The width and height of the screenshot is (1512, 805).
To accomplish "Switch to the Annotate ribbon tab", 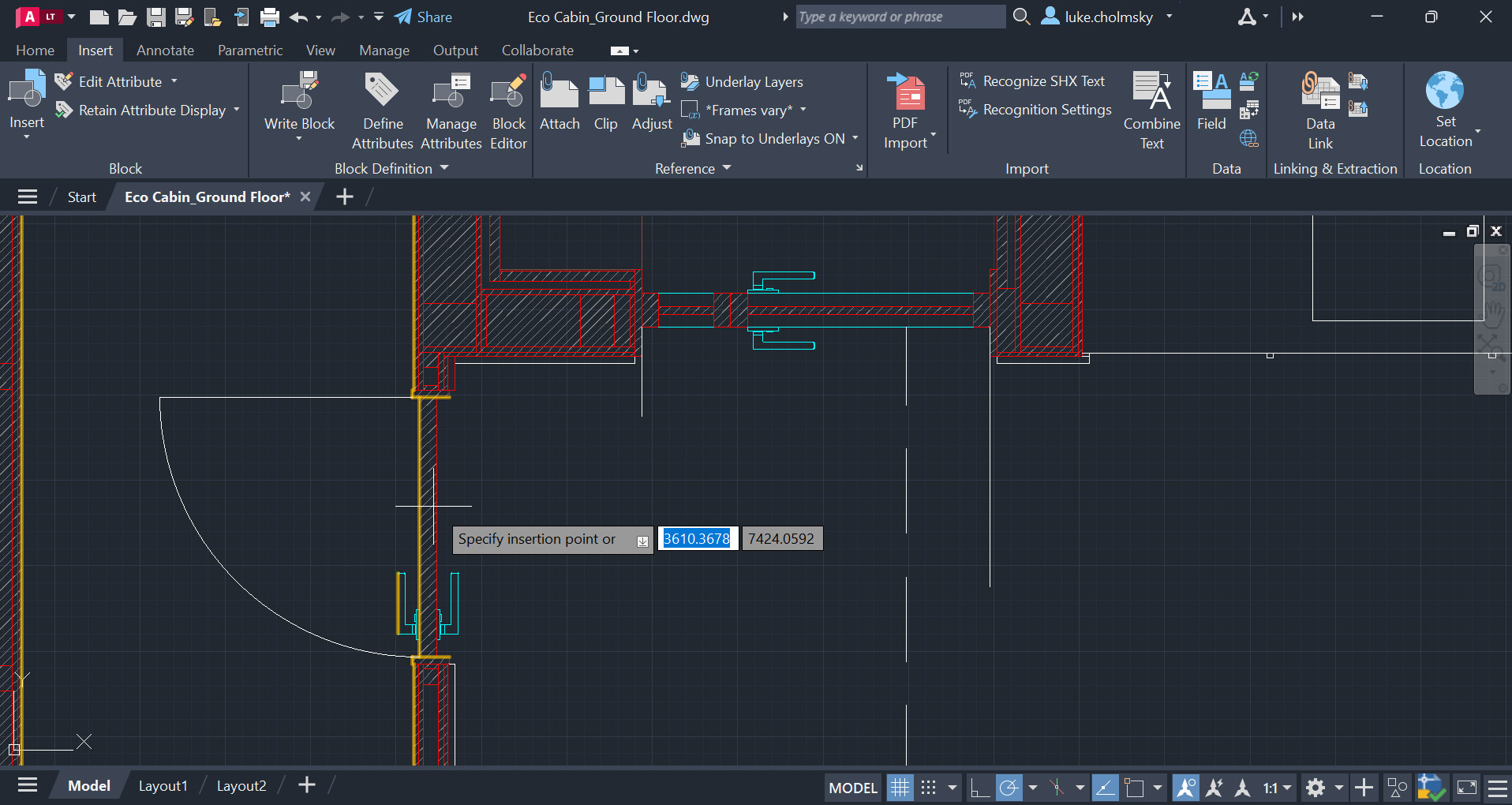I will tap(165, 51).
